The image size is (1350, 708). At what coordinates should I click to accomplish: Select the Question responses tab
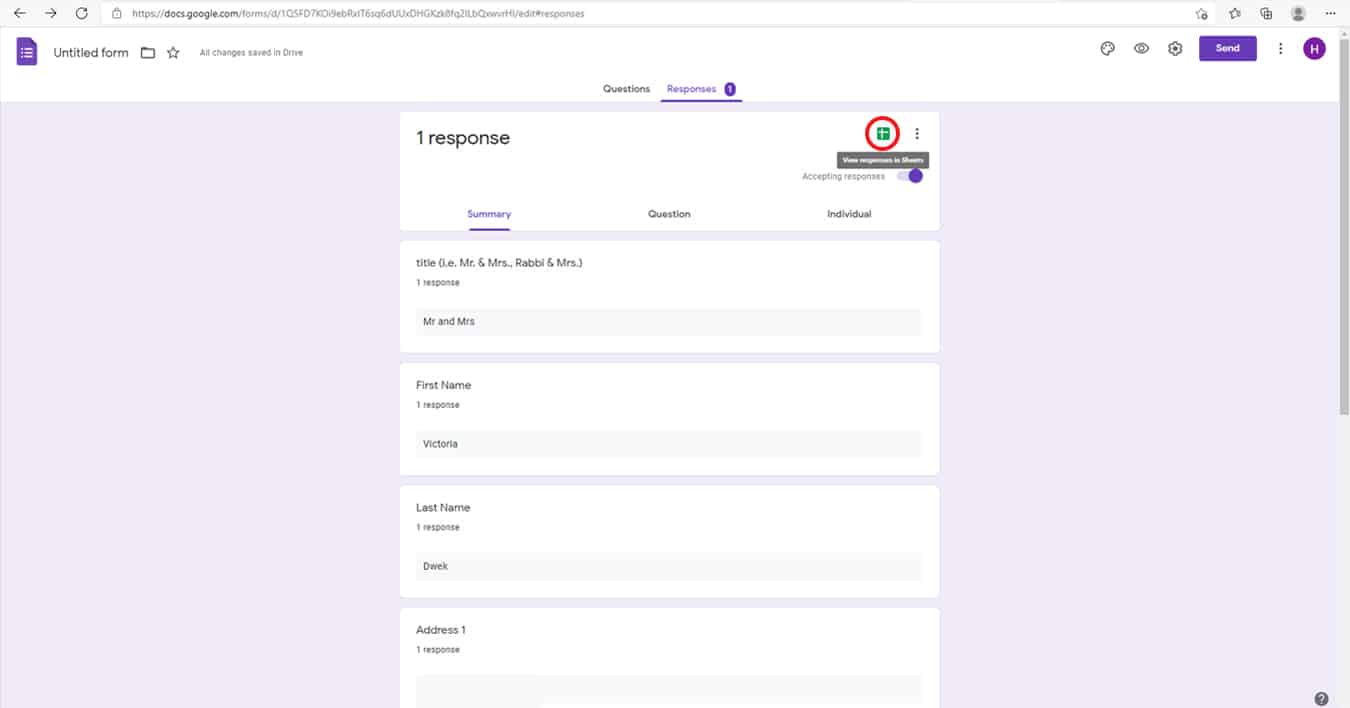[669, 214]
